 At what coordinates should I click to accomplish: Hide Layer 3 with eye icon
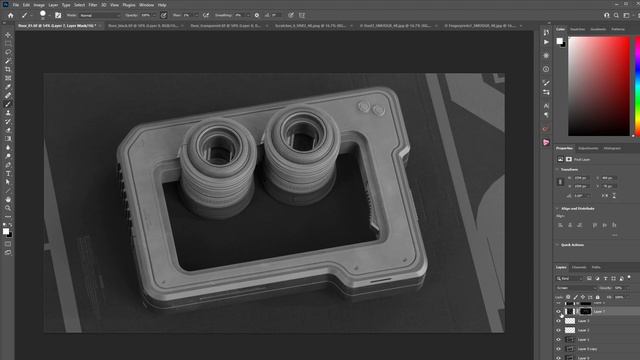tap(558, 321)
